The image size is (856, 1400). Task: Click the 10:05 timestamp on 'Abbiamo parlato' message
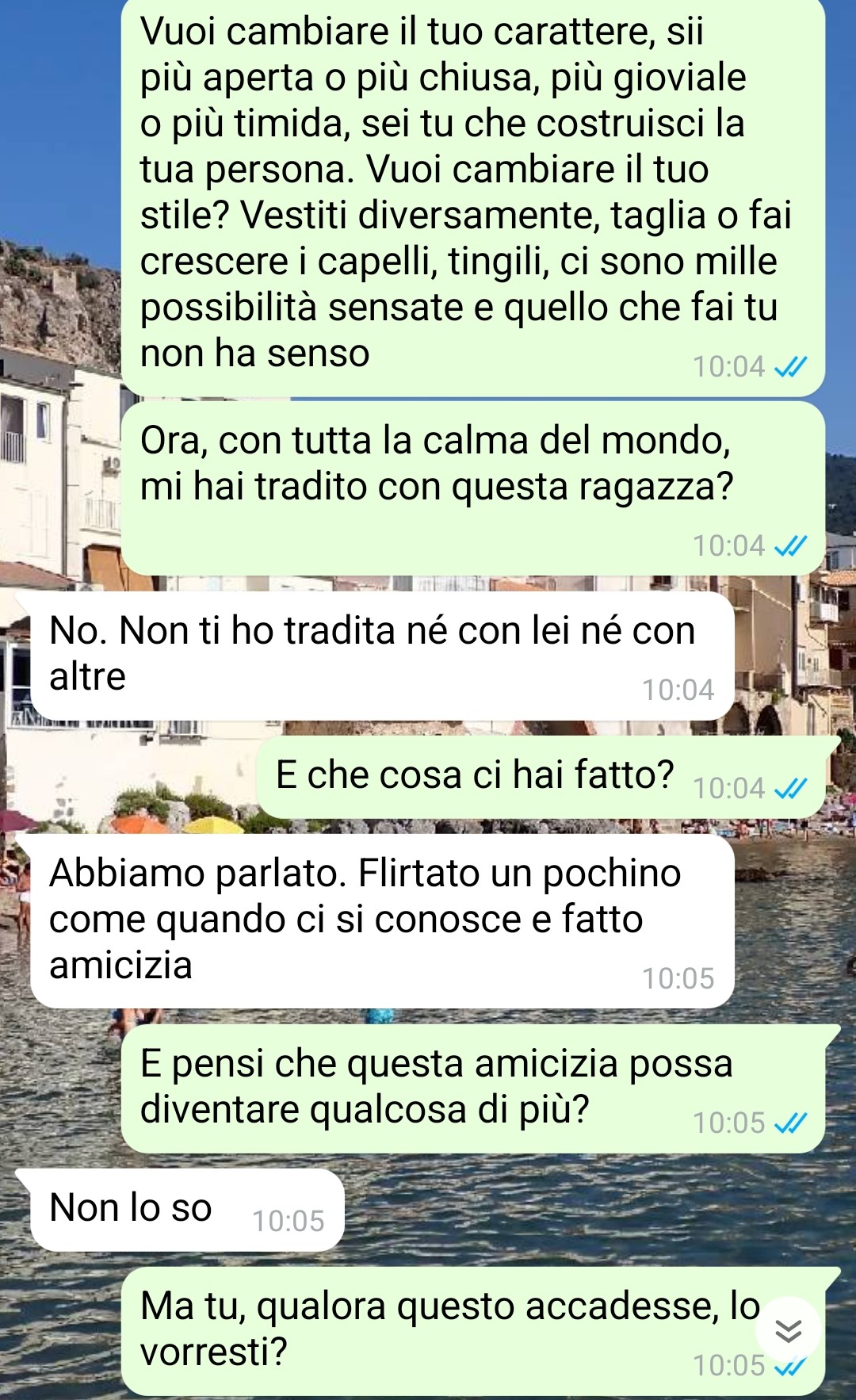tap(678, 978)
